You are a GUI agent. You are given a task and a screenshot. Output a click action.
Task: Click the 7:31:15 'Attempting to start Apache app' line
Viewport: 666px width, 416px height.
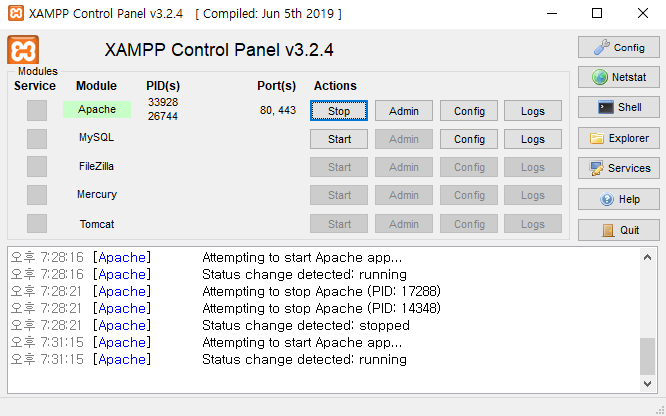302,342
